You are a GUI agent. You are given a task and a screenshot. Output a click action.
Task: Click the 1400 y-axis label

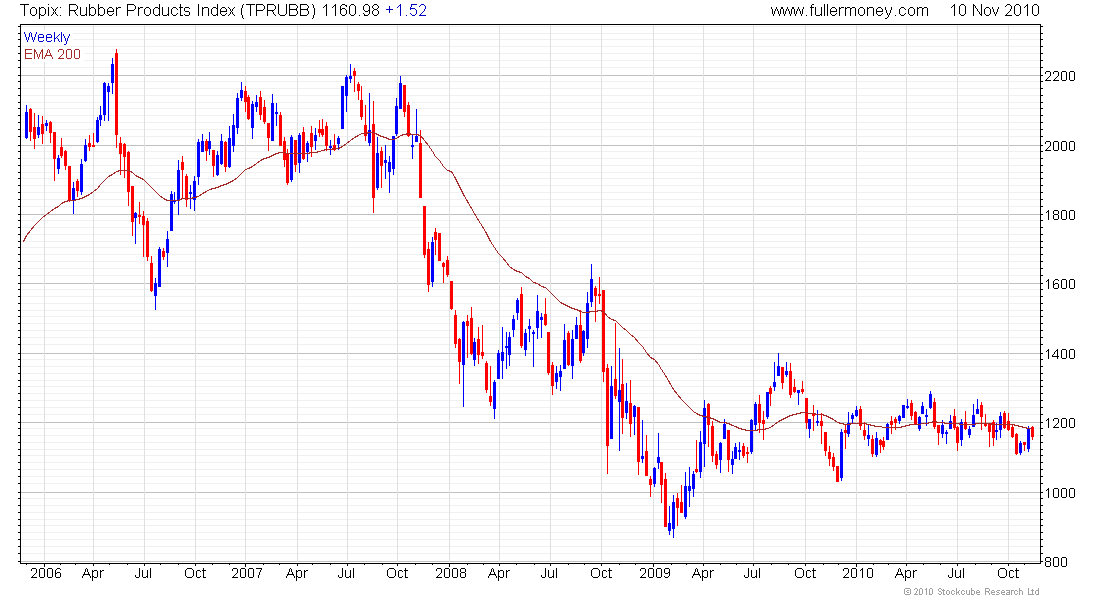coord(1060,354)
